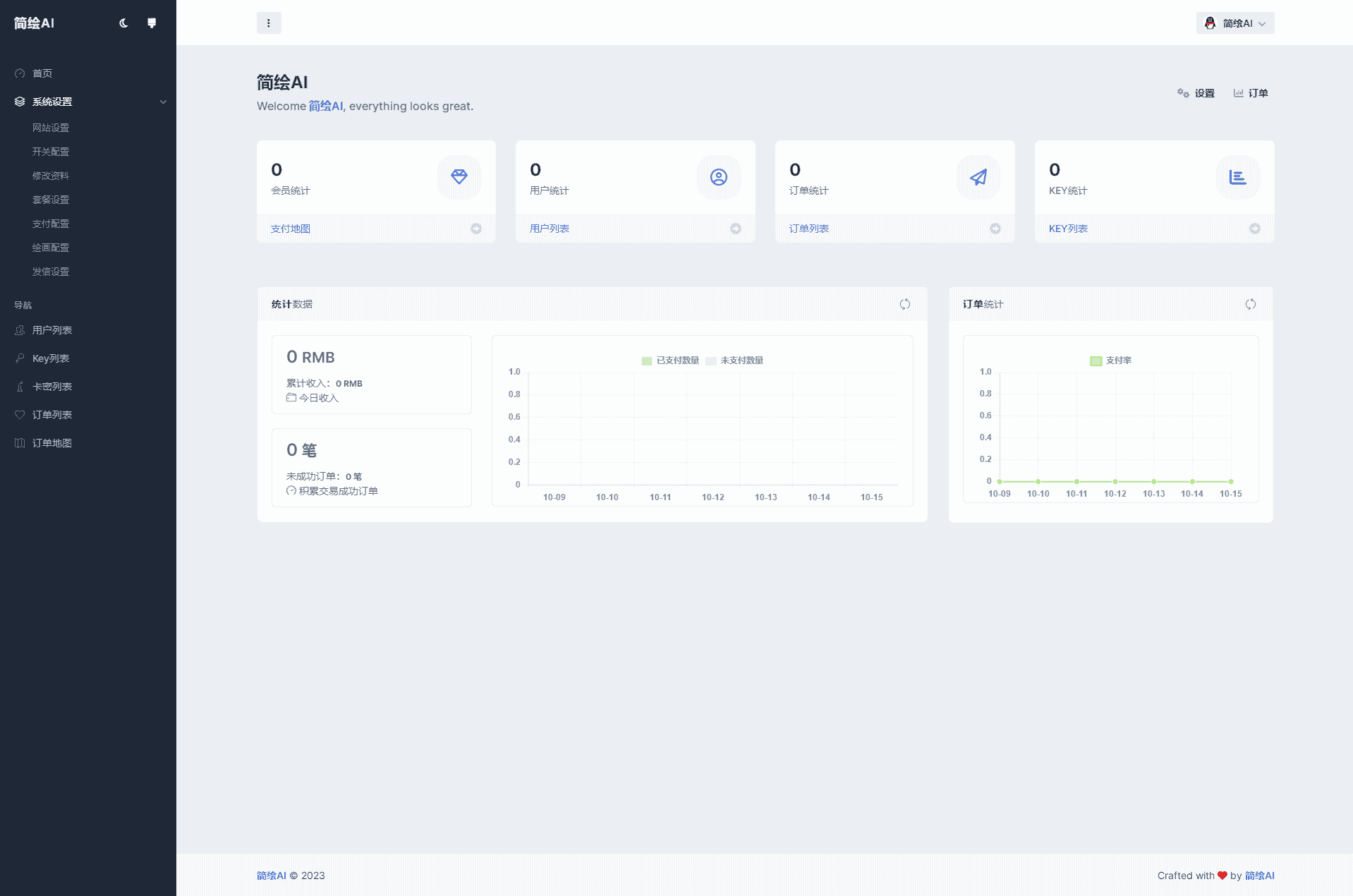Image resolution: width=1353 pixels, height=896 pixels.
Task: Toggle the 支付率 legend swatch
Action: click(1096, 361)
